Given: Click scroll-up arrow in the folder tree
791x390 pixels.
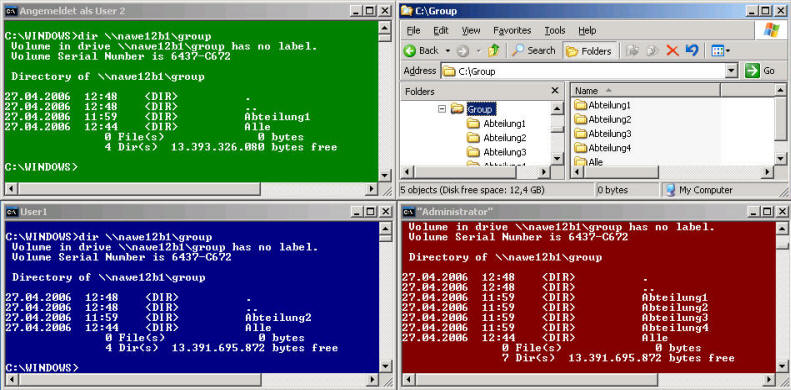Looking at the screenshot, I should click(557, 108).
